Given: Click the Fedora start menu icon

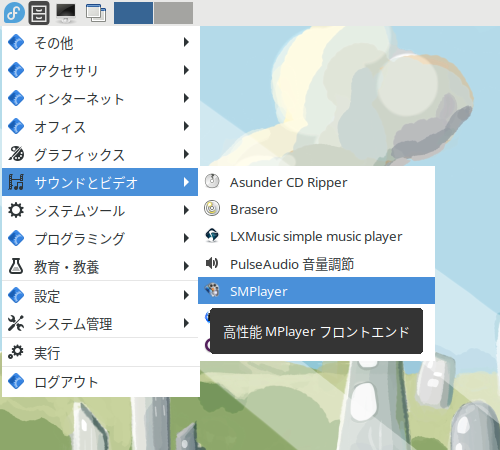Looking at the screenshot, I should pos(14,13).
